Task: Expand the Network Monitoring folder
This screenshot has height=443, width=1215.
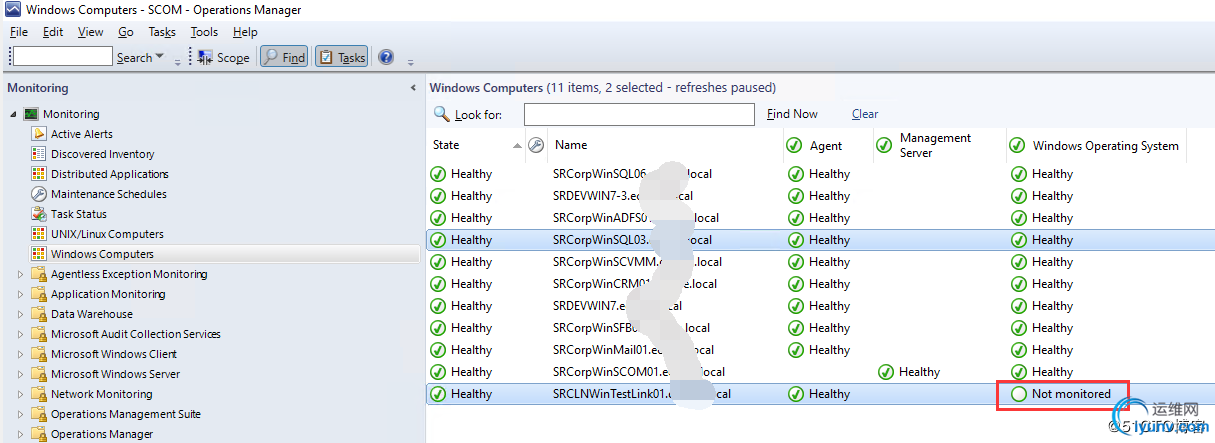Action: pyautogui.click(x=20, y=394)
